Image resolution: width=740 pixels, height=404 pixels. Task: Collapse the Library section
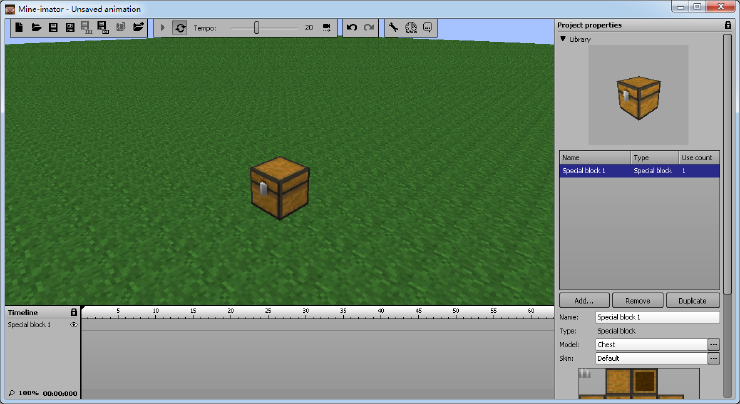(x=563, y=39)
